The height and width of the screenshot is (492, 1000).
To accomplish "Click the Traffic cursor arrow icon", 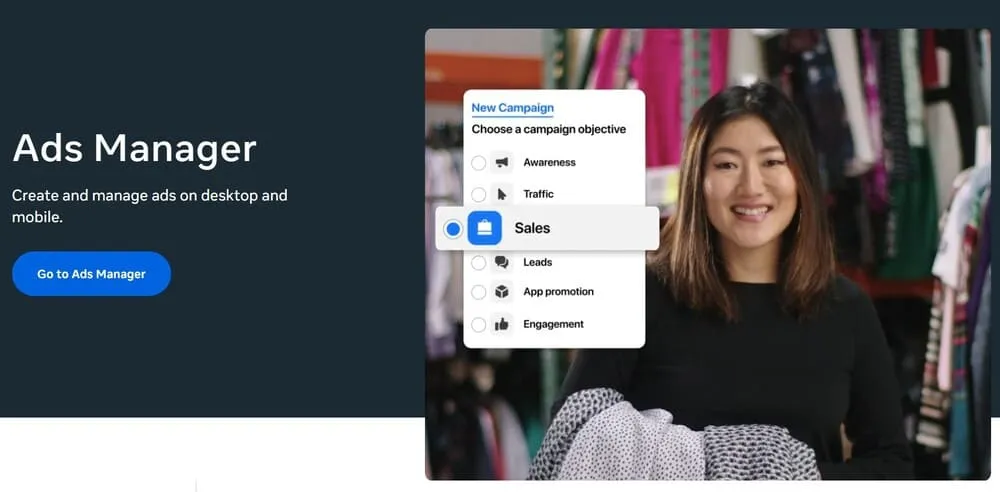I will pyautogui.click(x=502, y=194).
